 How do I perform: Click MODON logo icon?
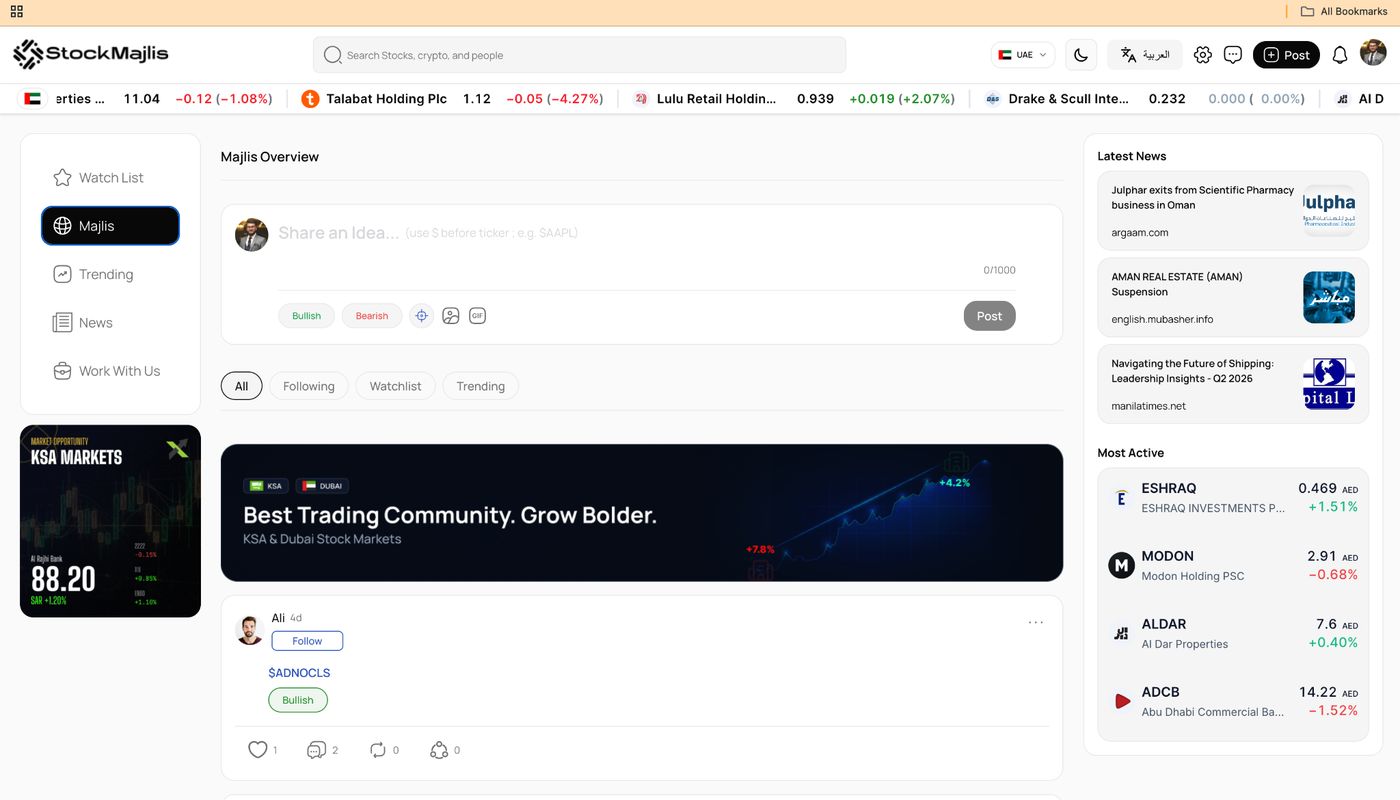click(1121, 566)
